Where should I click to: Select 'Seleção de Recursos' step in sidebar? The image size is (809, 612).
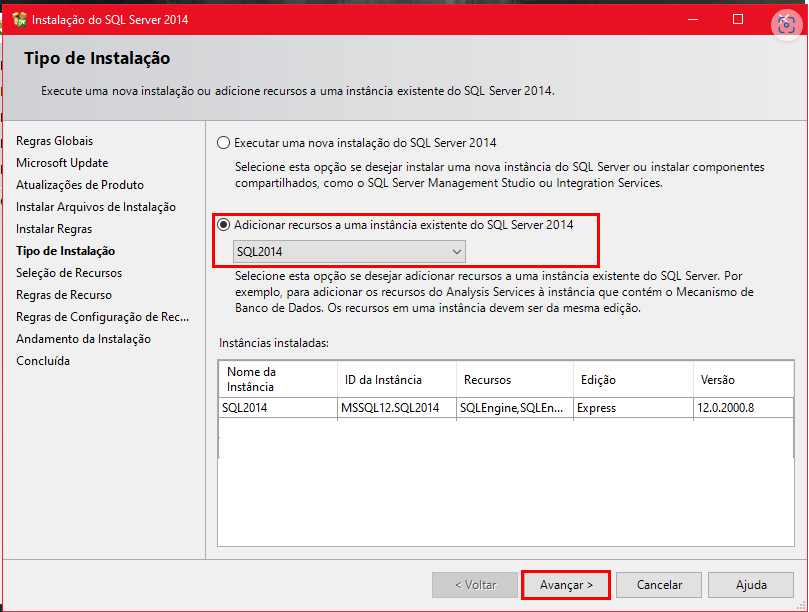pyautogui.click(x=69, y=273)
